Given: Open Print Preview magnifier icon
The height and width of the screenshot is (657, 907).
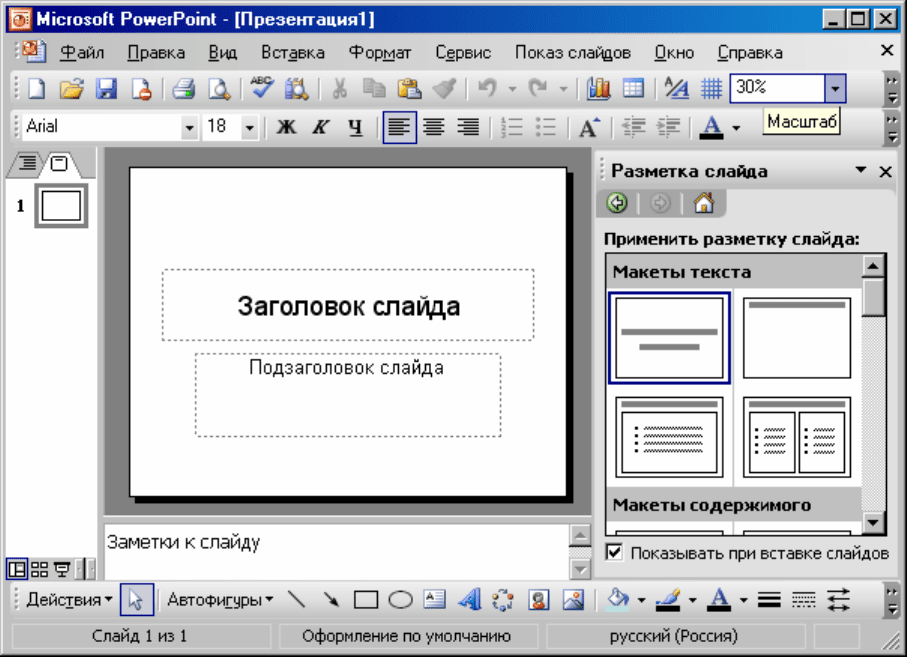Looking at the screenshot, I should pos(219,89).
